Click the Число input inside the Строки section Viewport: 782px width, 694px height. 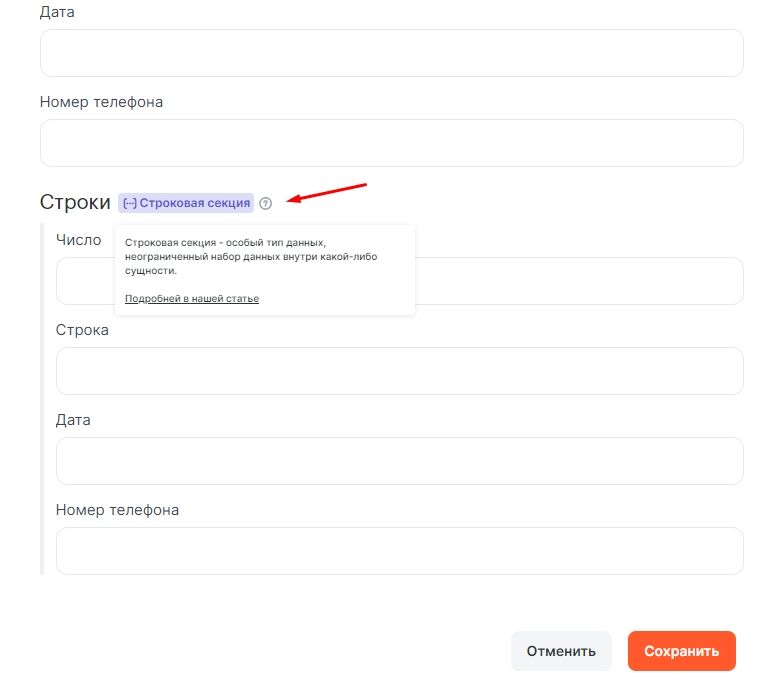pos(580,281)
